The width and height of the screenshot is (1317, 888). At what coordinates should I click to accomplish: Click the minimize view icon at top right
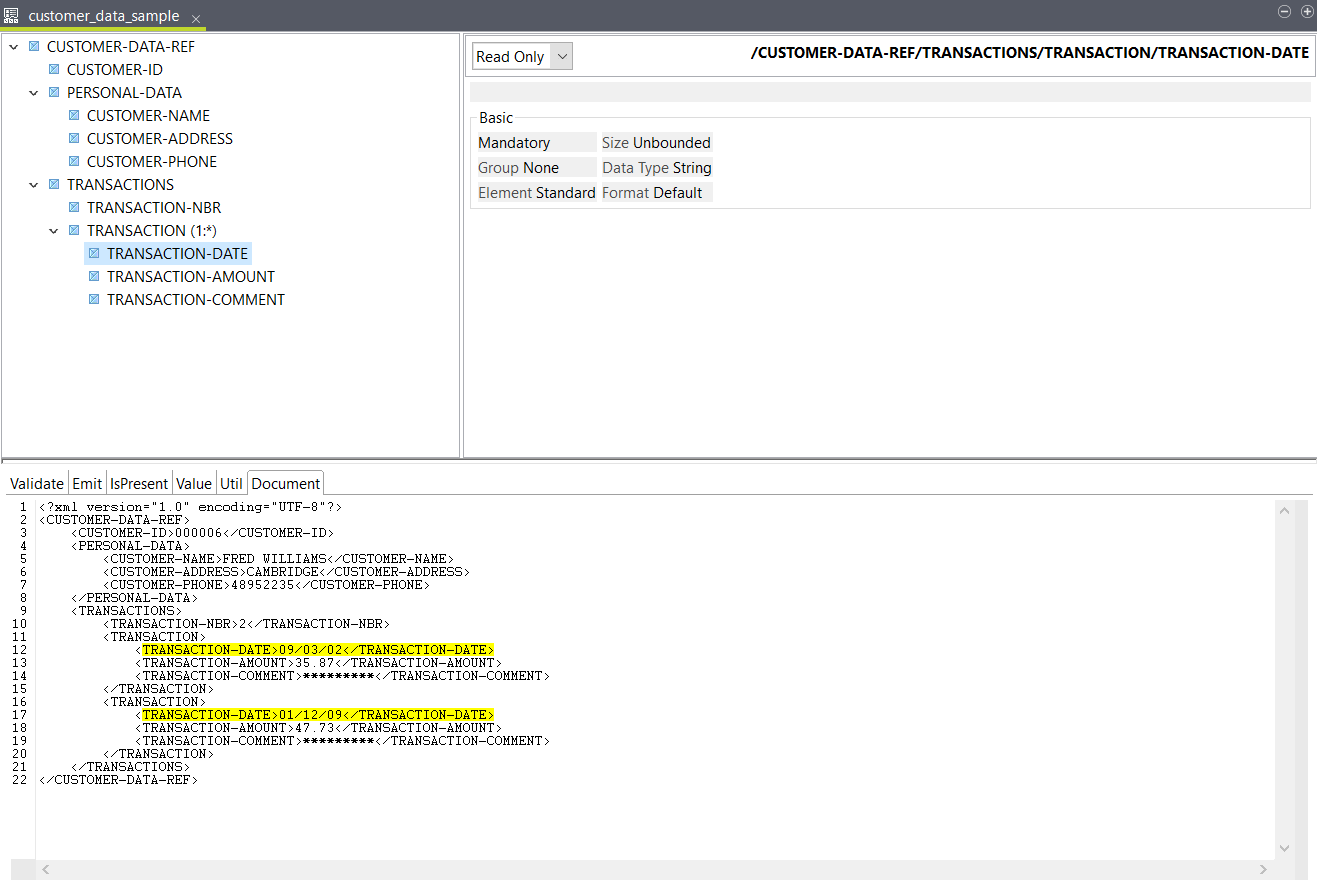(1285, 12)
